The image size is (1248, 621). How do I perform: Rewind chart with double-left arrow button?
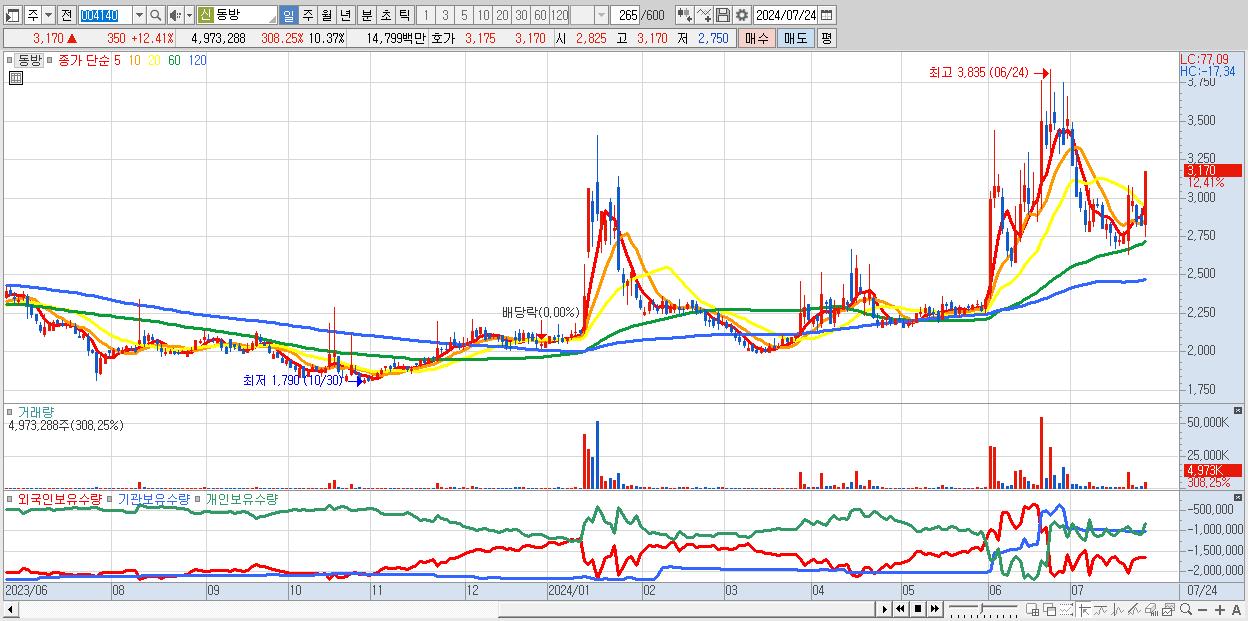tap(900, 609)
